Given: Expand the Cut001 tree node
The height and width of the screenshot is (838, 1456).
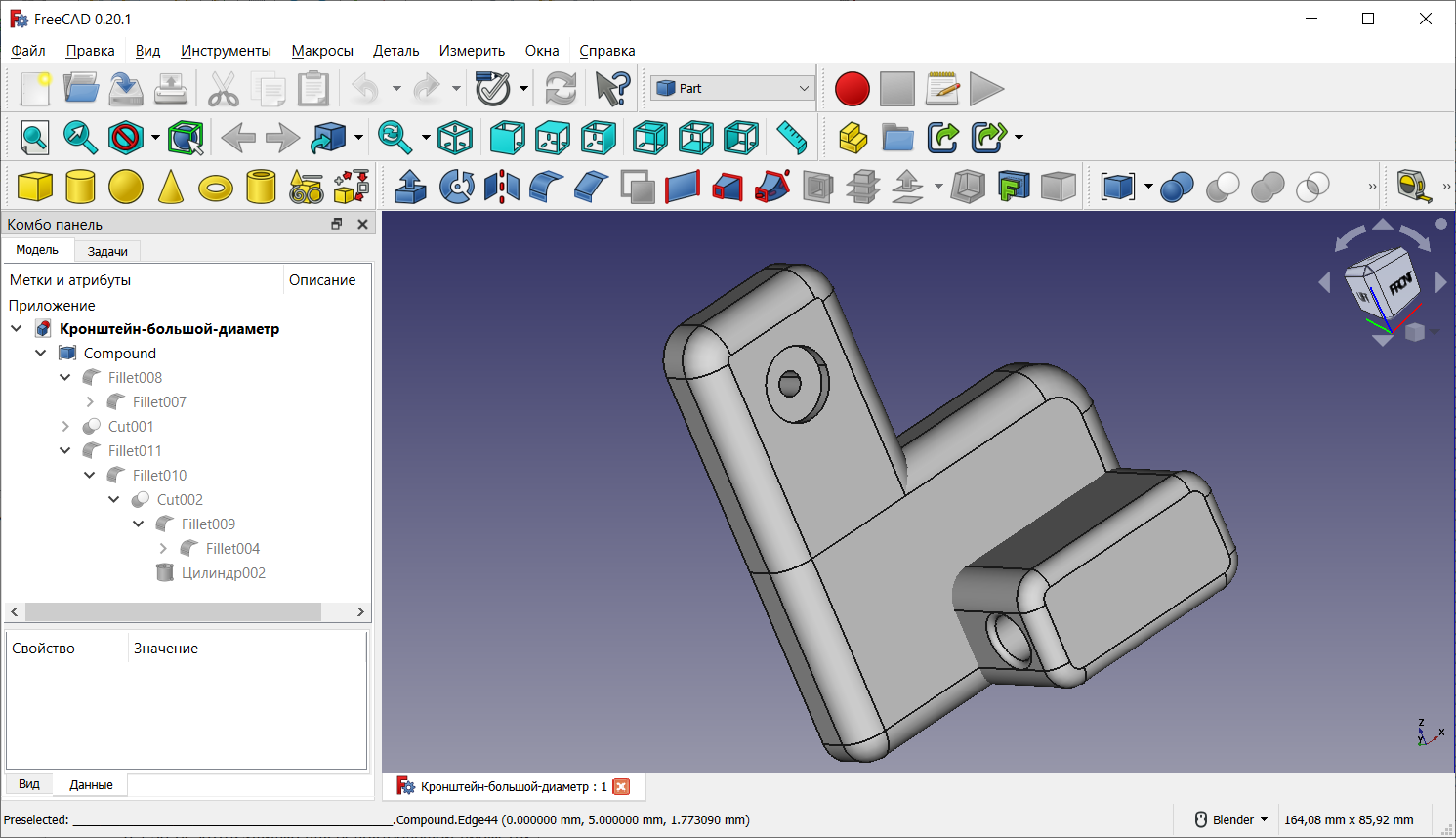Looking at the screenshot, I should [x=64, y=426].
